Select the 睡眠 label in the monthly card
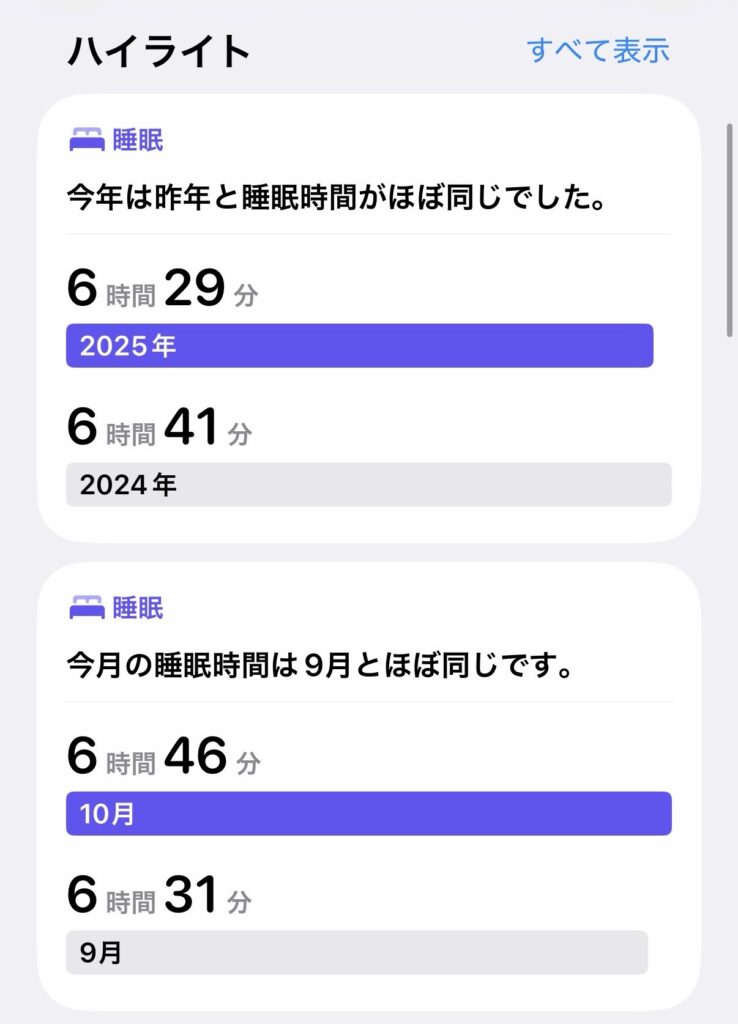Image resolution: width=738 pixels, height=1024 pixels. [x=138, y=608]
